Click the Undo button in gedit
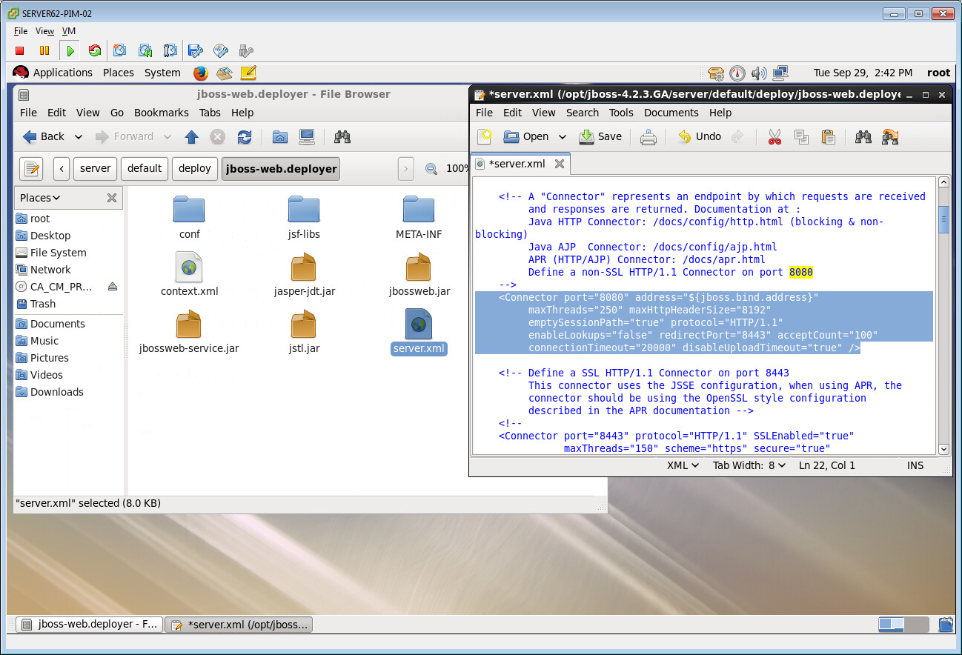 (x=700, y=137)
